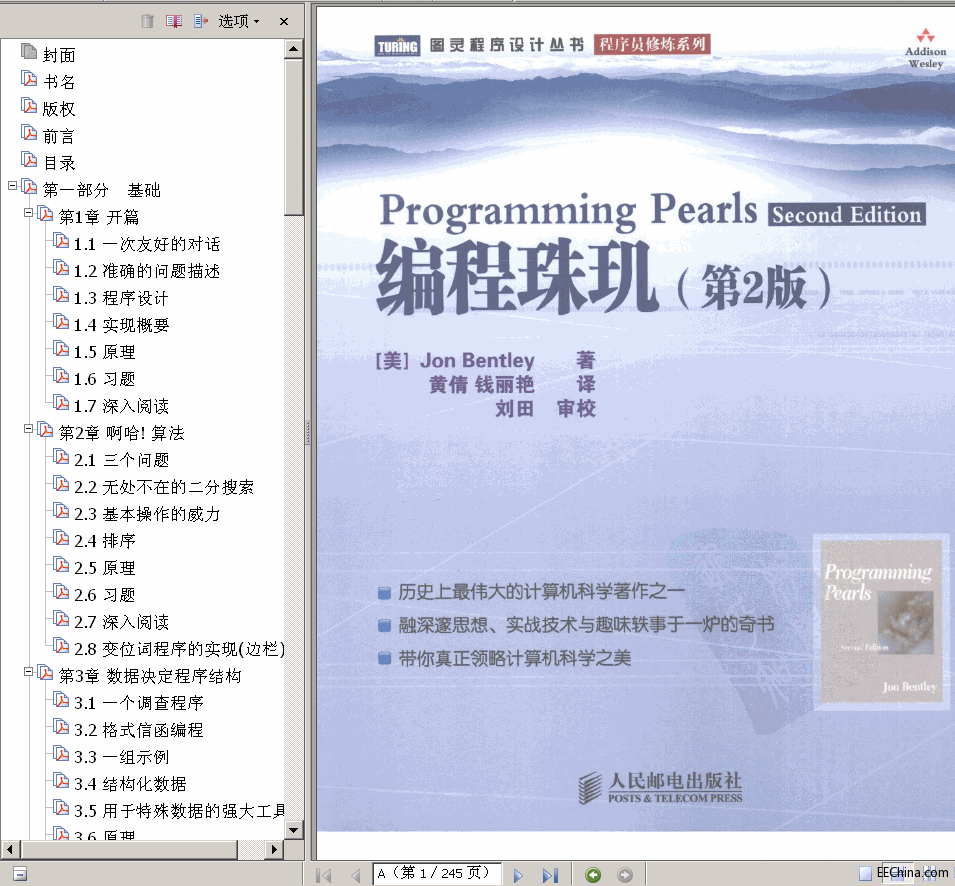Click the green previous view arrow
The image size is (955, 886).
coord(593,875)
